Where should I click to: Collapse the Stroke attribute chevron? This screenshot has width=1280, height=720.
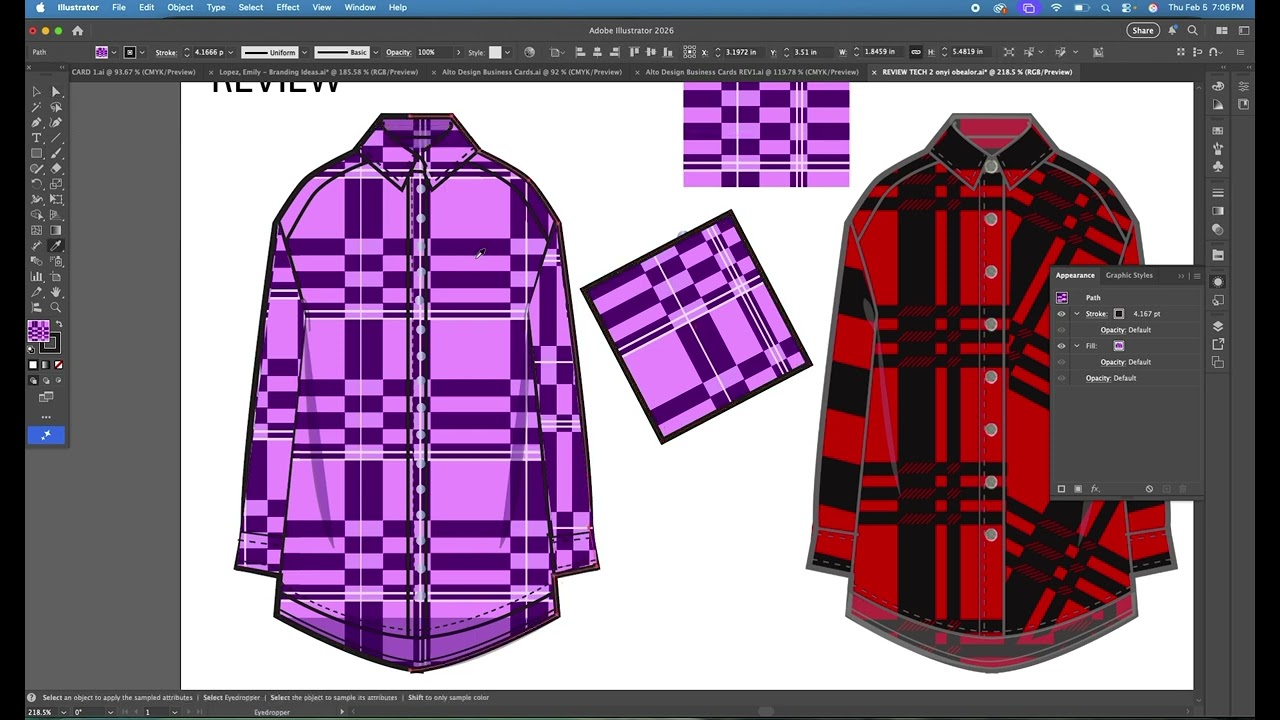point(1077,314)
